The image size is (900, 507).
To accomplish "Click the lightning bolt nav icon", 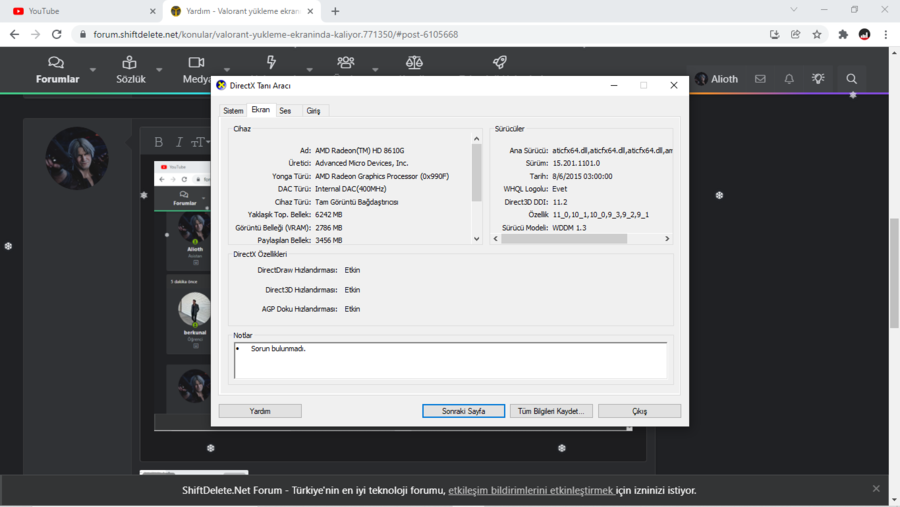I will (x=271, y=61).
